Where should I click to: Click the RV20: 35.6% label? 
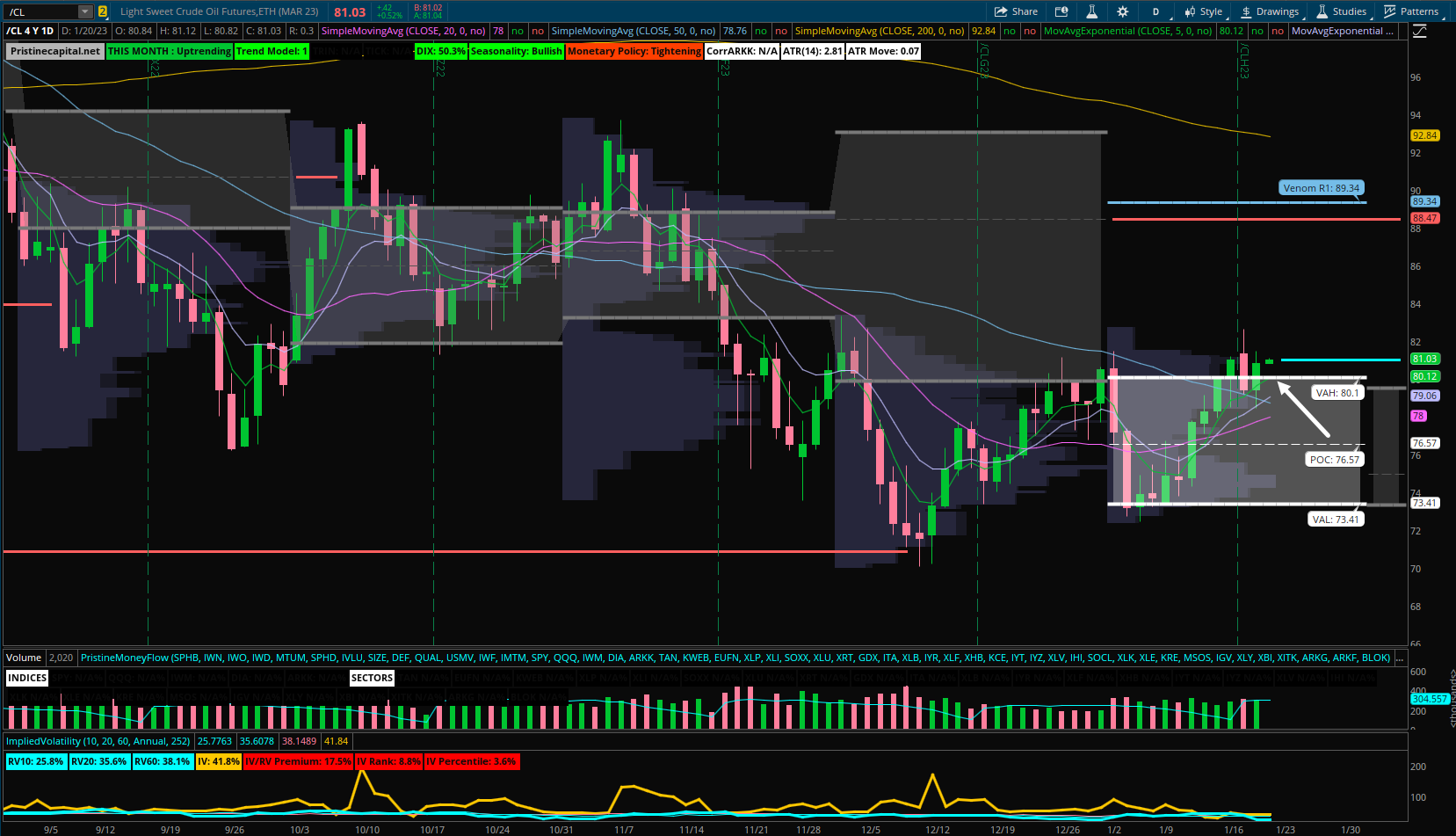99,761
